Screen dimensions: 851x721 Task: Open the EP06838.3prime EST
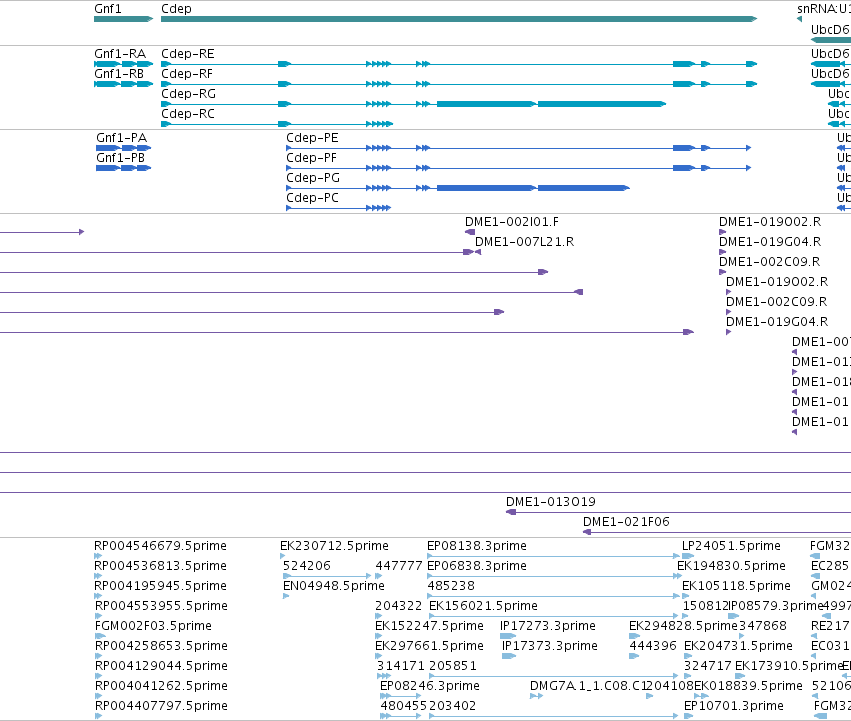click(477, 566)
